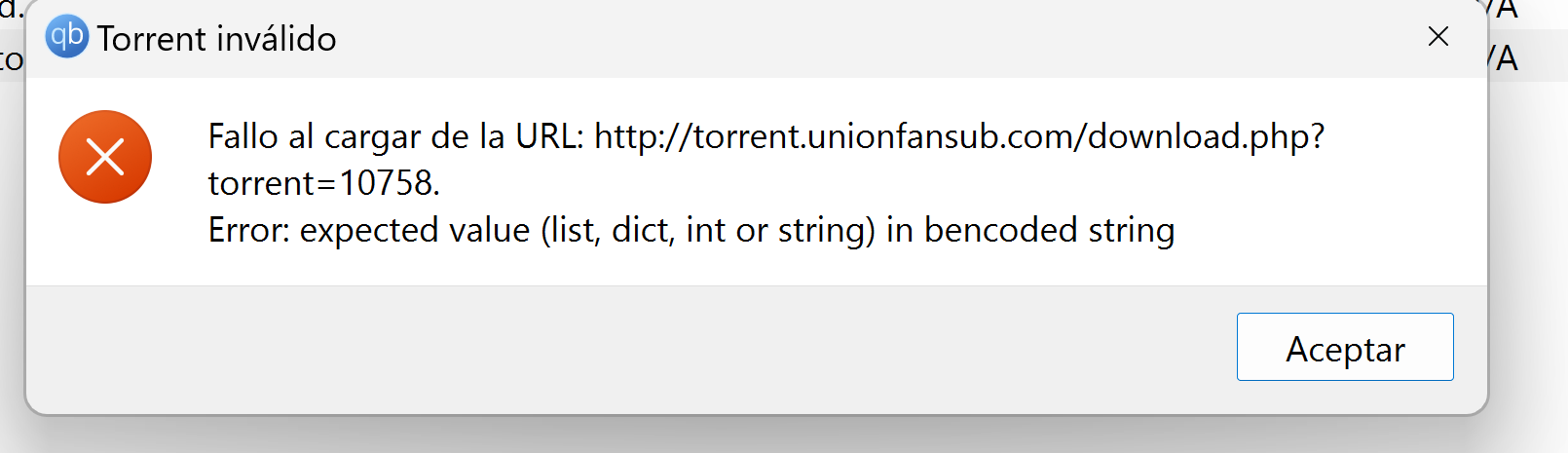Click the red error cross icon
The width and height of the screenshot is (1568, 453).
coord(105,157)
